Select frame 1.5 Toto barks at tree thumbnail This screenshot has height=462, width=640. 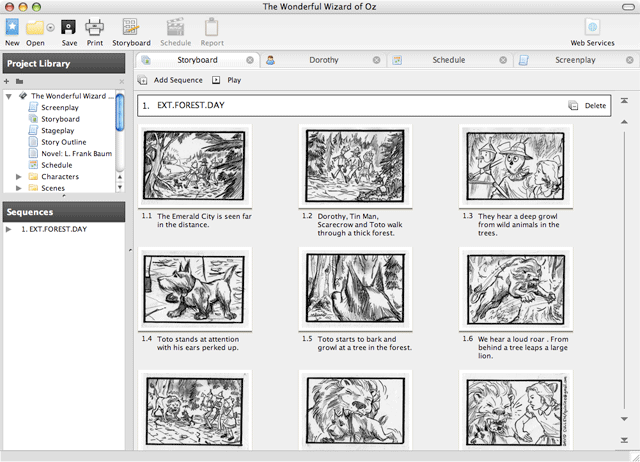pyautogui.click(x=355, y=288)
